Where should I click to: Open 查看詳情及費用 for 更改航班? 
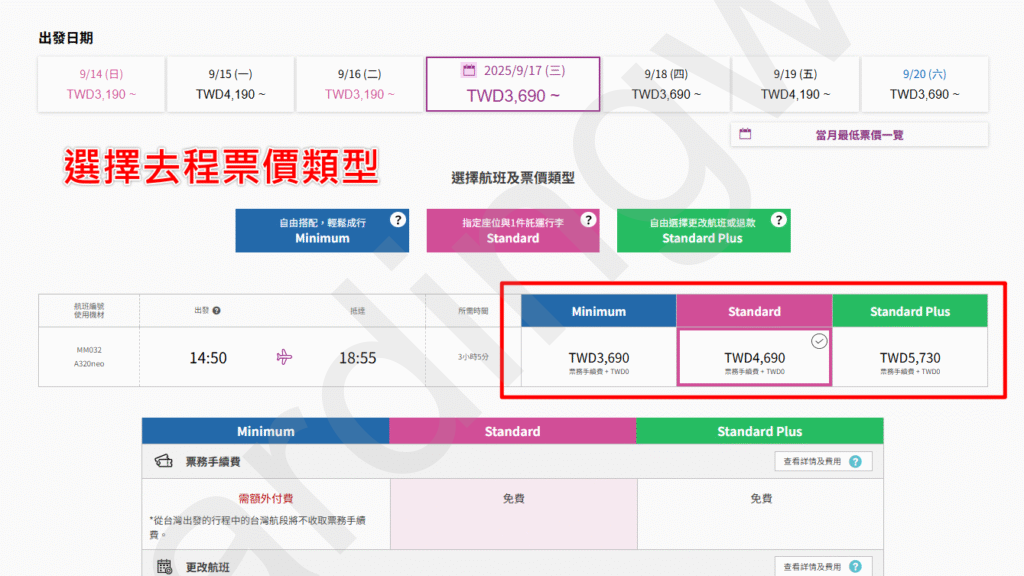tap(823, 566)
